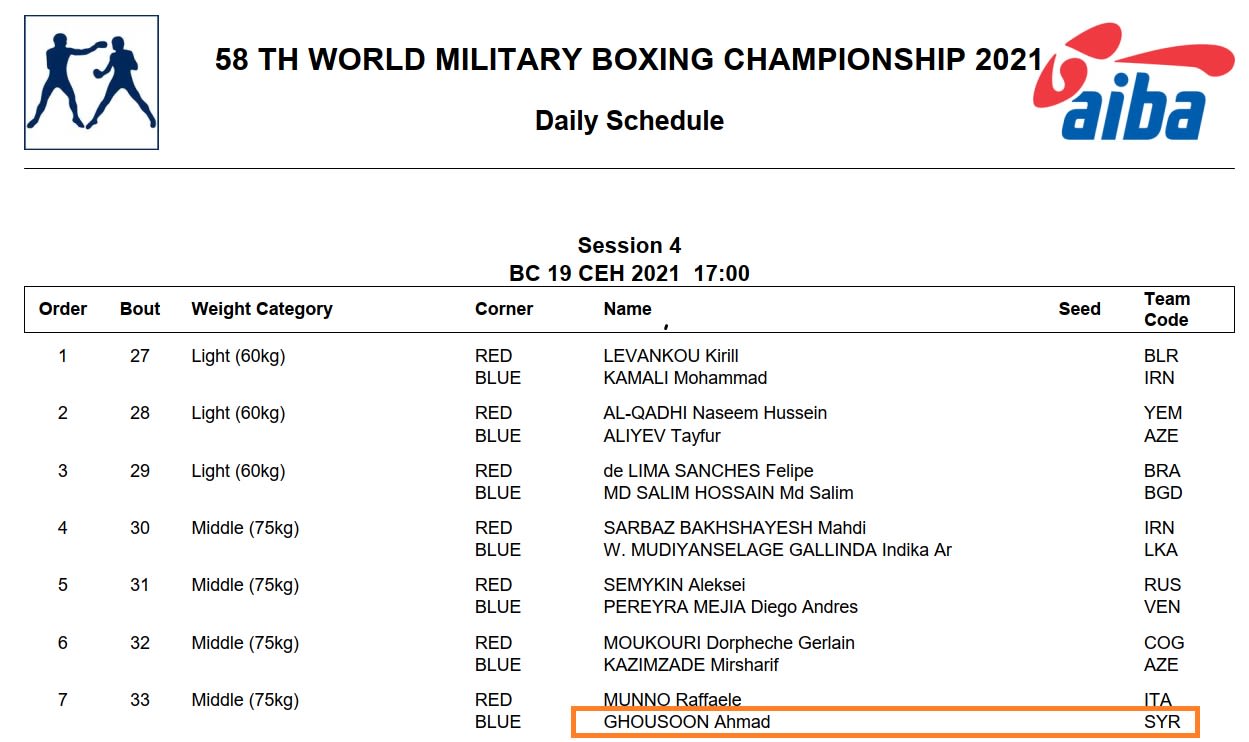Click the name ALIYEV Tayfur

tap(662, 436)
